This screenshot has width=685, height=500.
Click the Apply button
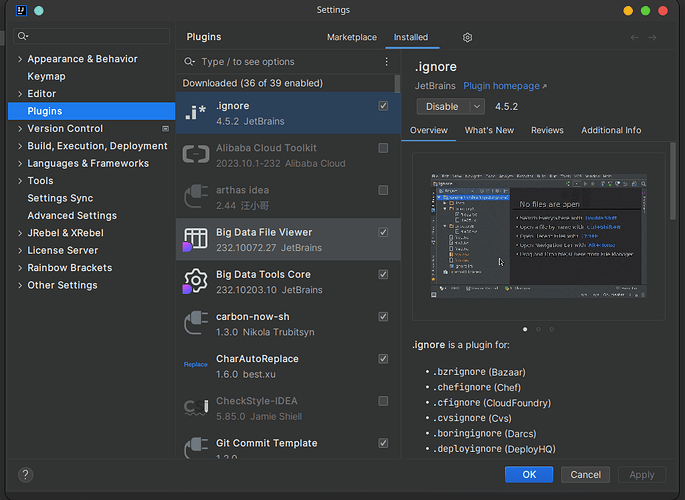tap(642, 475)
